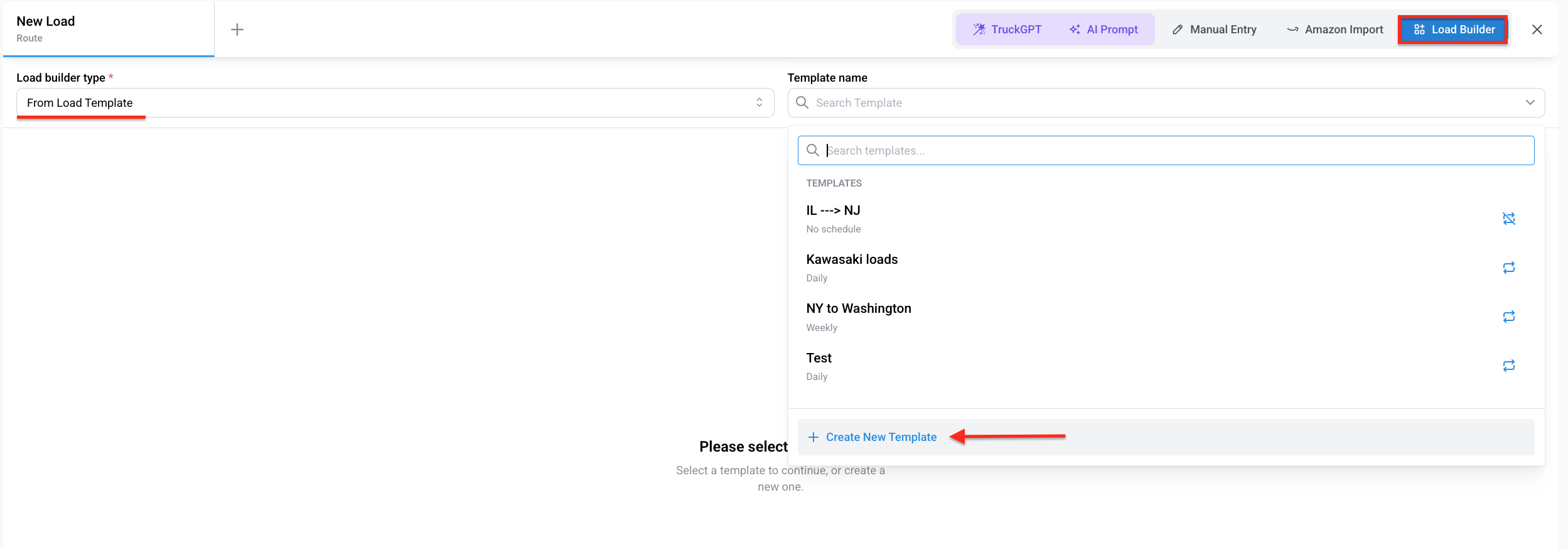This screenshot has width=1568, height=549.
Task: Add a new tab with the plus icon
Action: [x=237, y=30]
